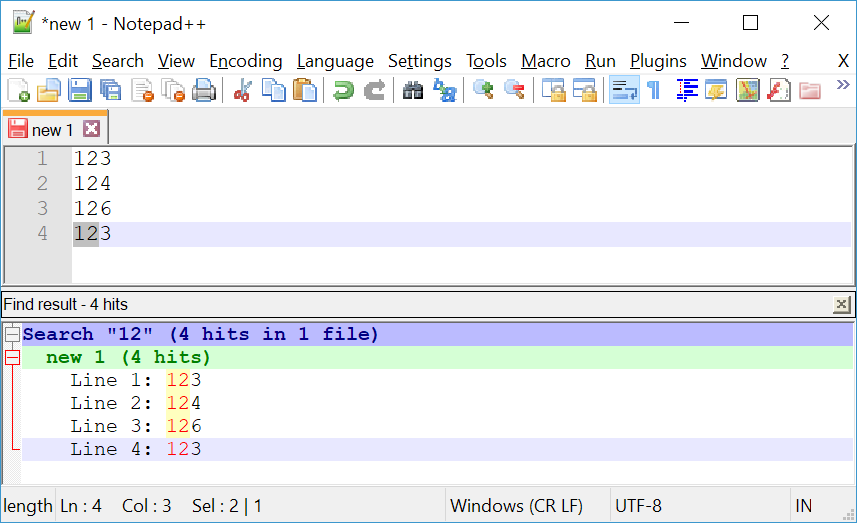This screenshot has height=523, width=857.
Task: Expand the toolbar overflow chevron
Action: [843, 84]
